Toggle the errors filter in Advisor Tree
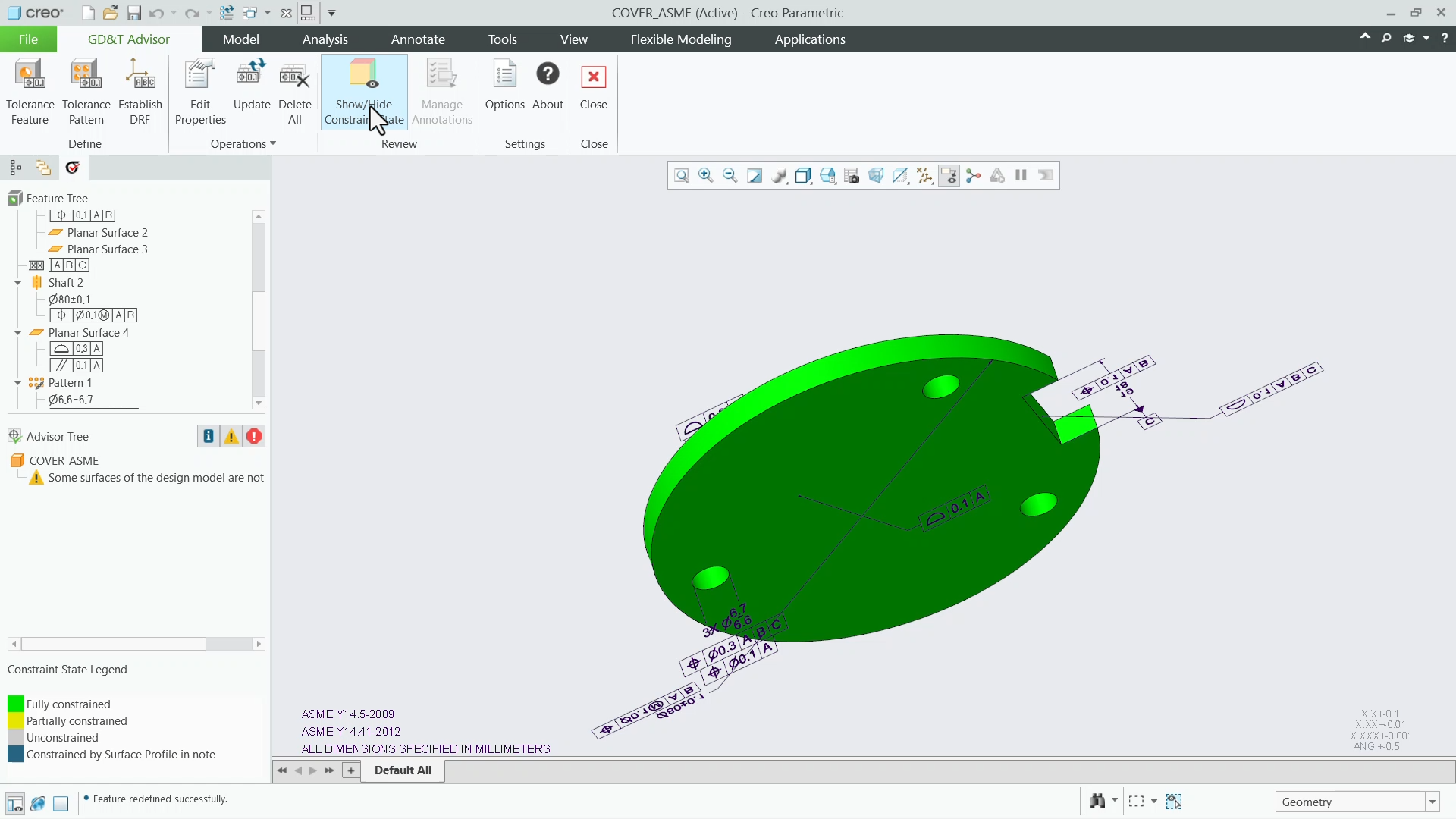The width and height of the screenshot is (1456, 819). (x=254, y=437)
